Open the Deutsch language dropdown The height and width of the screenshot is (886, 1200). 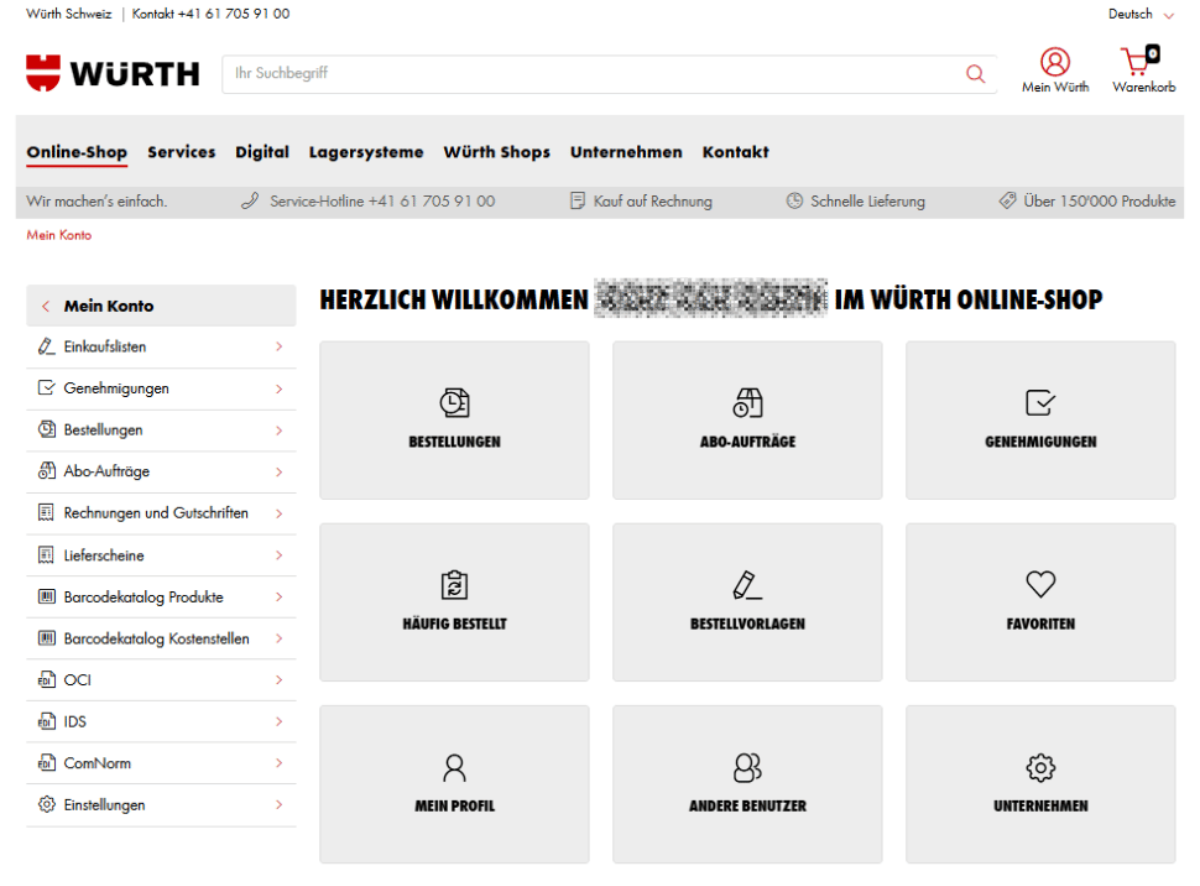tap(1141, 14)
